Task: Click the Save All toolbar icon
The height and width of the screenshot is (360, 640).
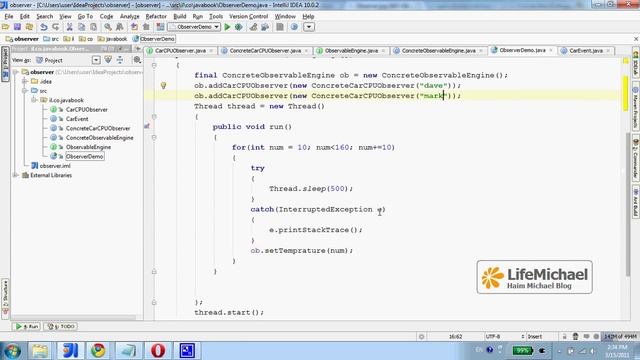Action: pos(17,27)
